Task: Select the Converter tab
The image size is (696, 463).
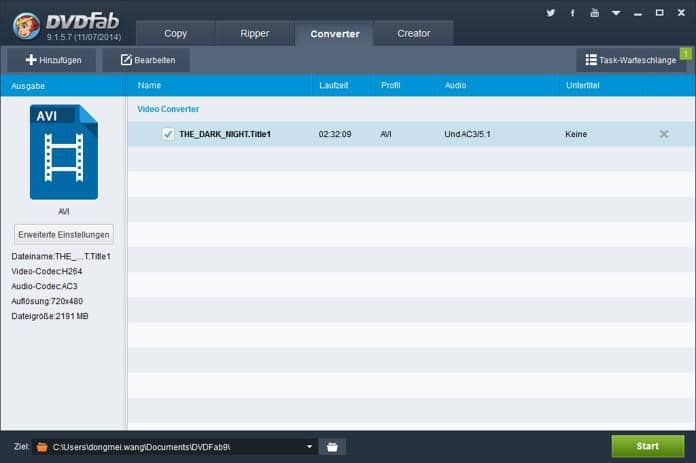Action: (x=335, y=34)
